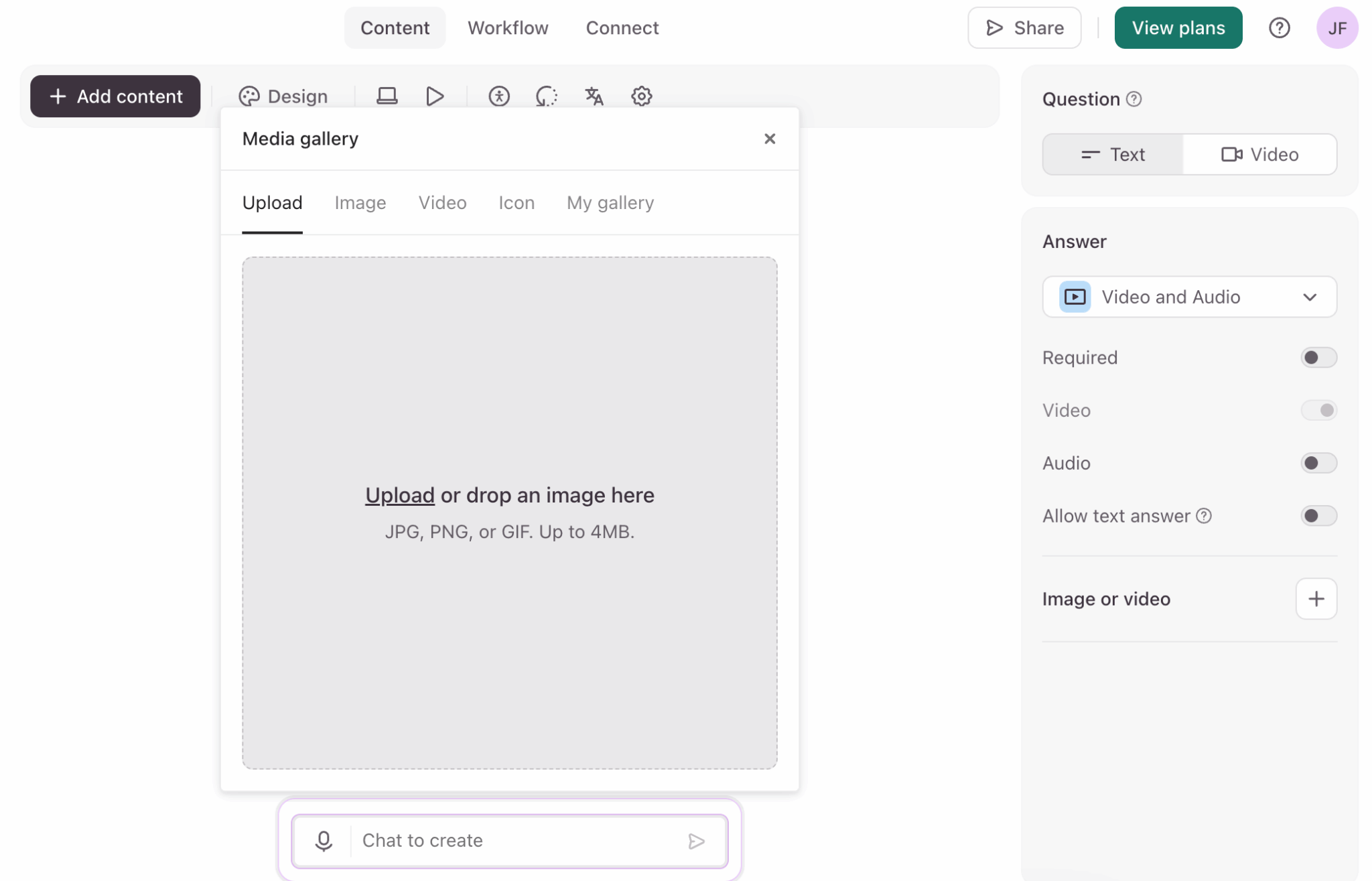The image size is (1372, 881).
Task: Toggle the Required switch
Action: [x=1318, y=357]
